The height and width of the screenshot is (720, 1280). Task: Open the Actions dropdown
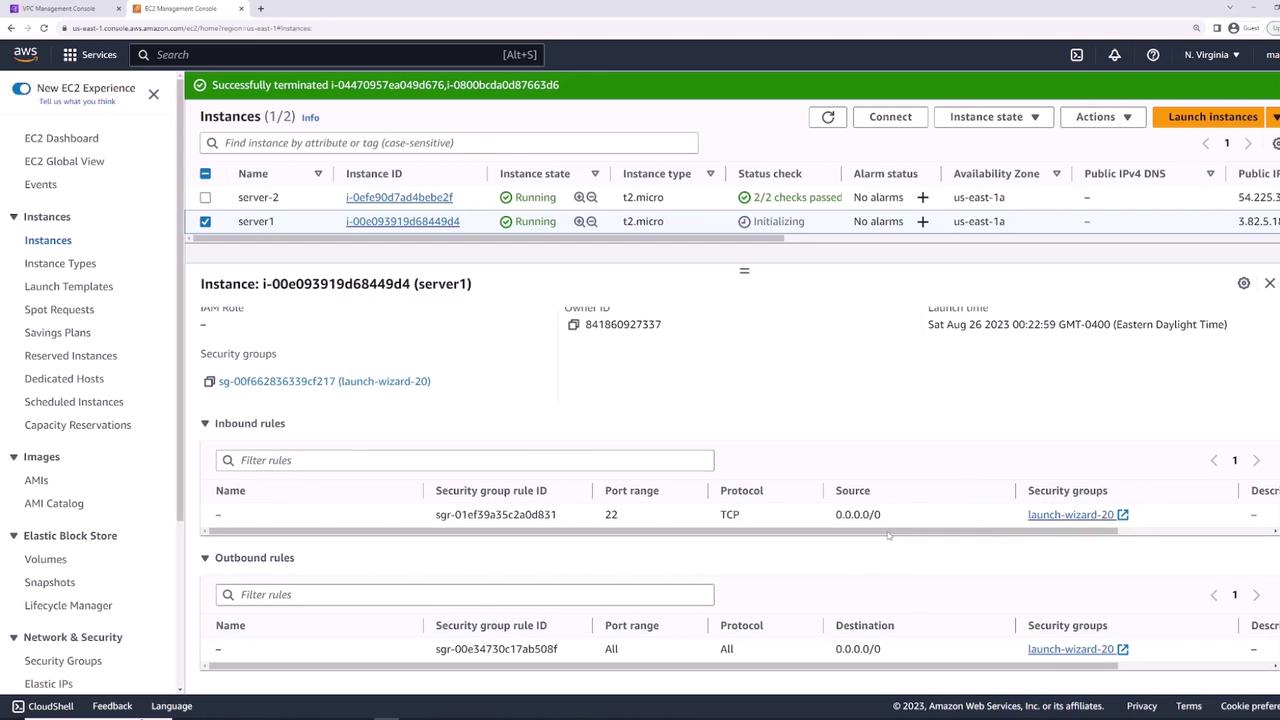(x=1103, y=117)
